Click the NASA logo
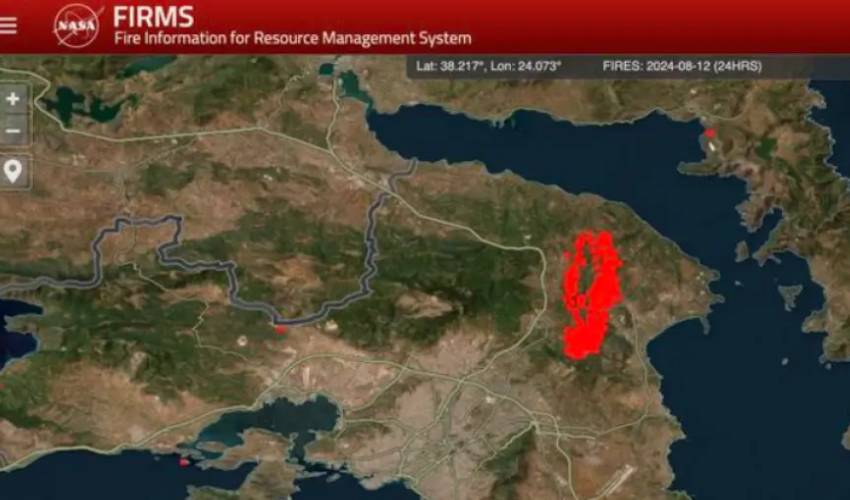The image size is (850, 500). click(x=77, y=24)
